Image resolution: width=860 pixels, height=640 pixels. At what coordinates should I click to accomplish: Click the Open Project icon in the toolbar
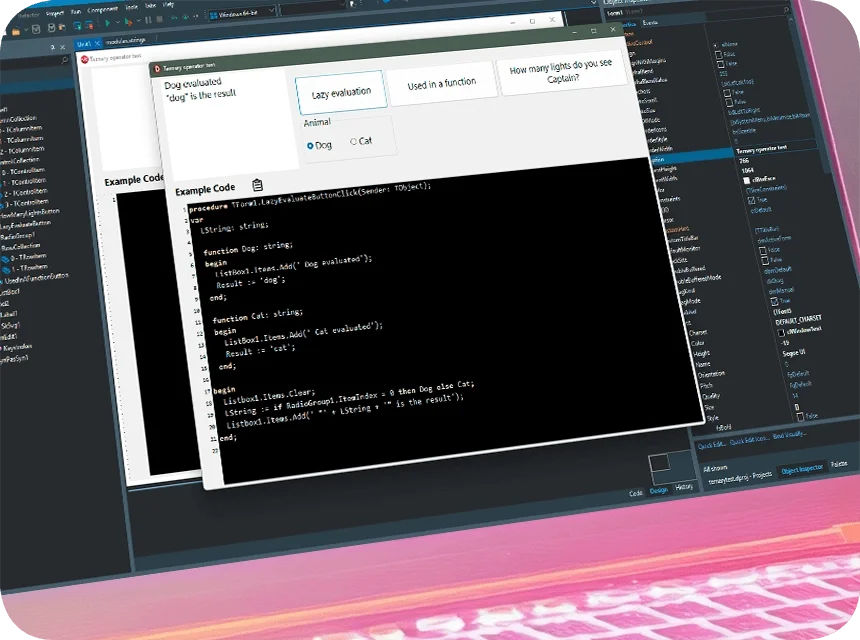62,28
